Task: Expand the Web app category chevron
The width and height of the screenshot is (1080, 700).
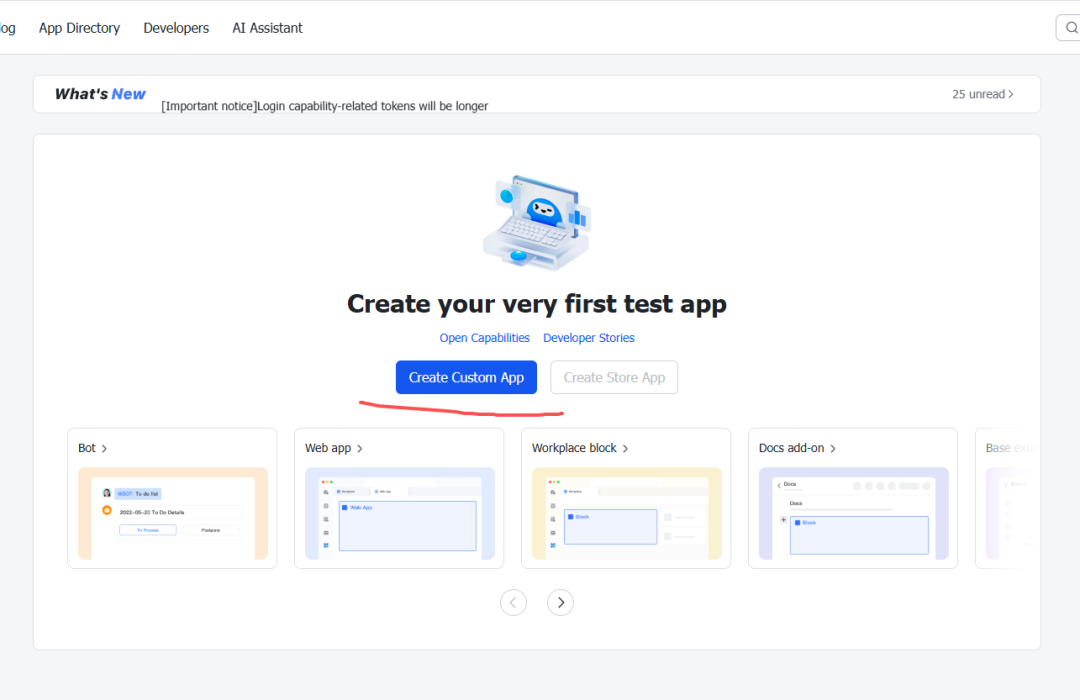Action: (360, 449)
